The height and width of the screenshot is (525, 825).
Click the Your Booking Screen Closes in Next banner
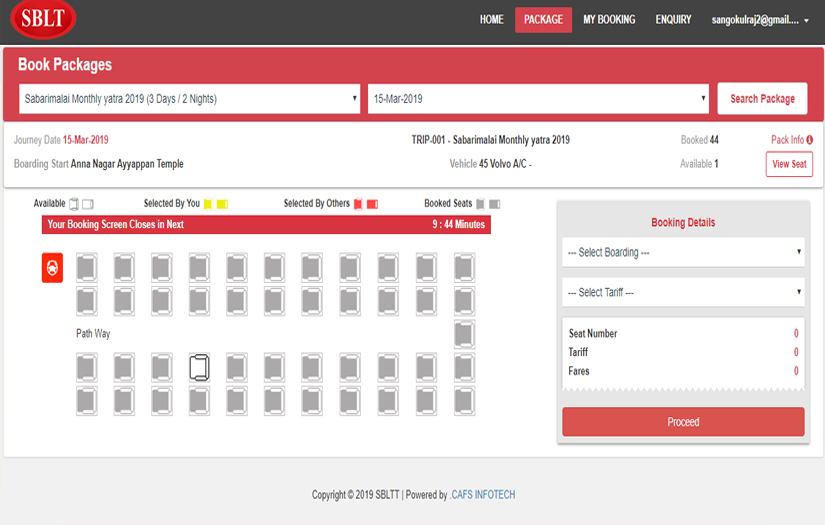click(266, 224)
